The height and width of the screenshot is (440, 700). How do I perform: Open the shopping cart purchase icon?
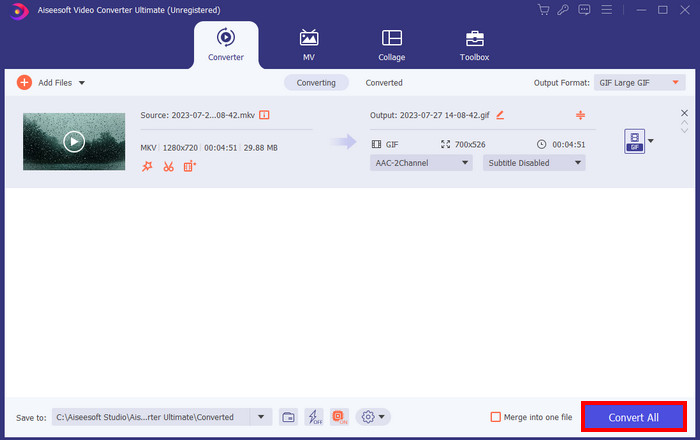coord(543,9)
